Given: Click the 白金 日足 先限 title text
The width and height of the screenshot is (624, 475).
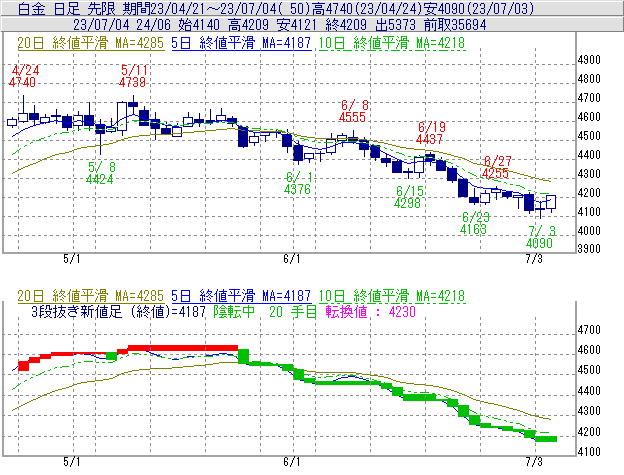Looking at the screenshot, I should 67,8.
